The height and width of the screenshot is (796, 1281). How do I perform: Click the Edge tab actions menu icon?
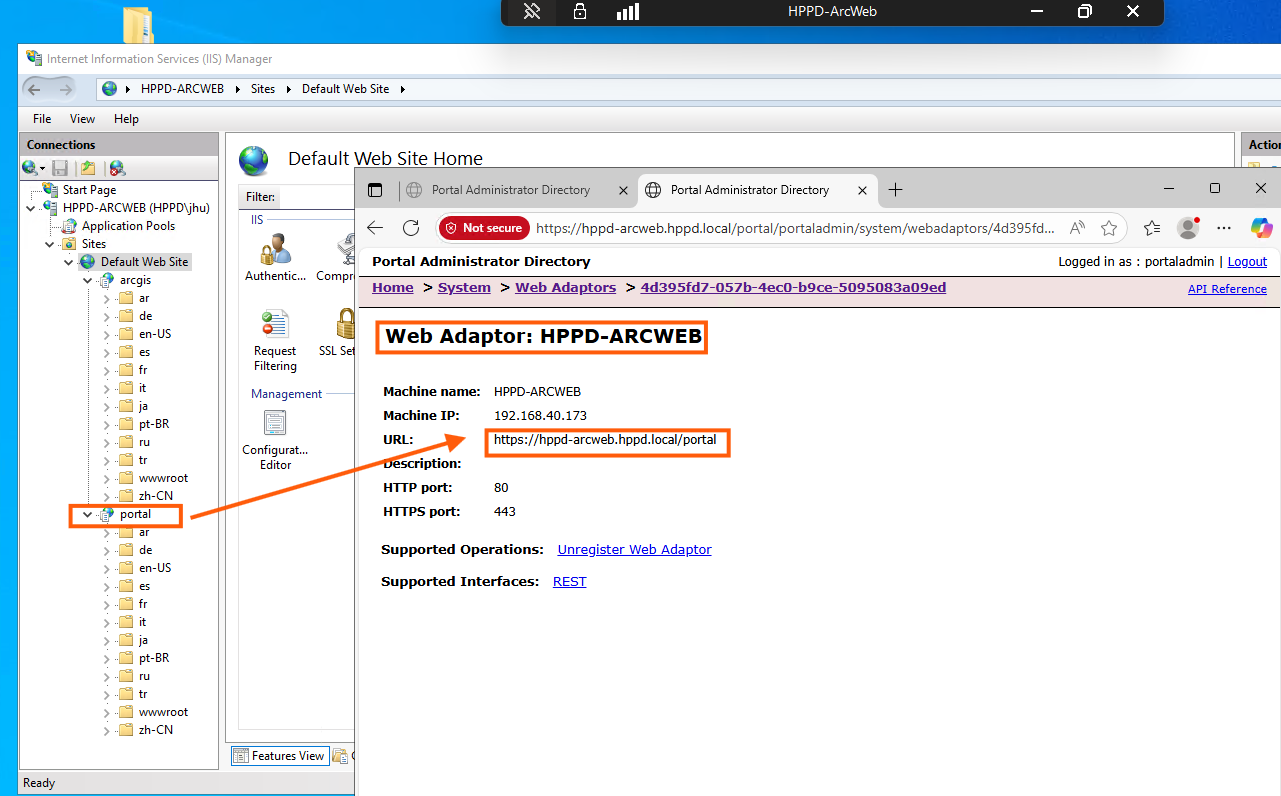376,190
